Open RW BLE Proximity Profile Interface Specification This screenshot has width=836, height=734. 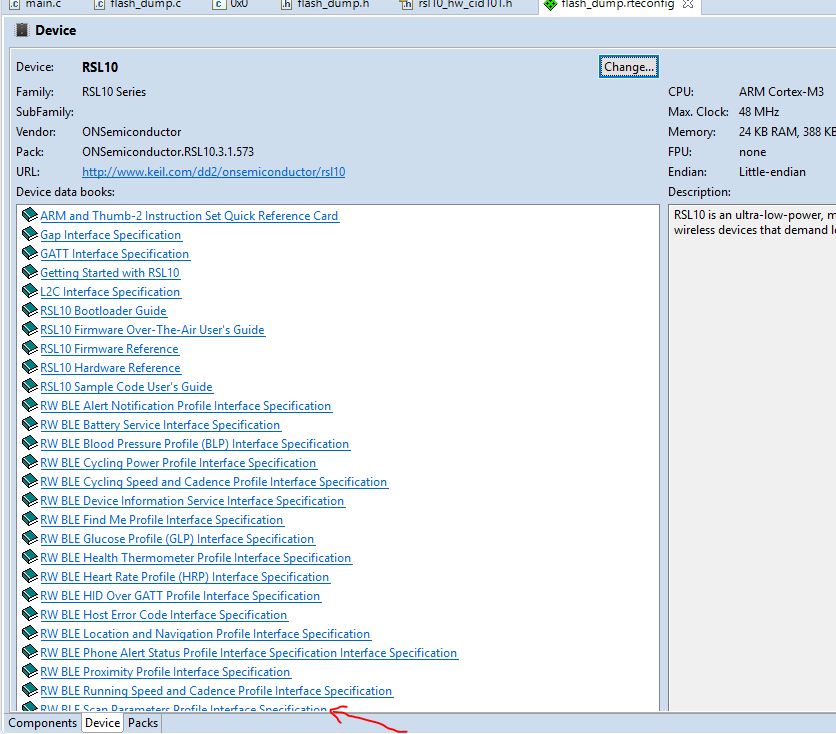[165, 672]
